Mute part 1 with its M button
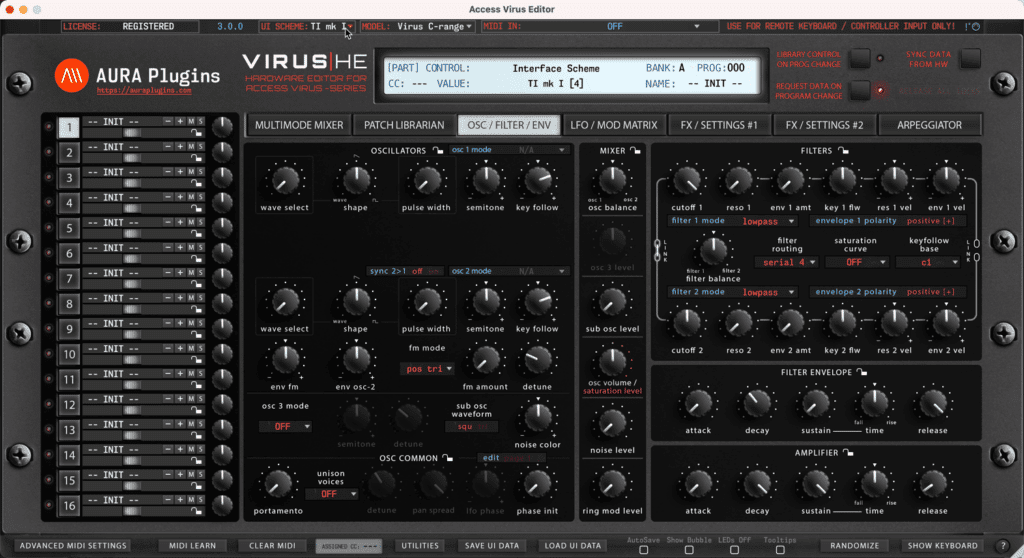Image resolution: width=1024 pixels, height=558 pixels. coord(191,122)
